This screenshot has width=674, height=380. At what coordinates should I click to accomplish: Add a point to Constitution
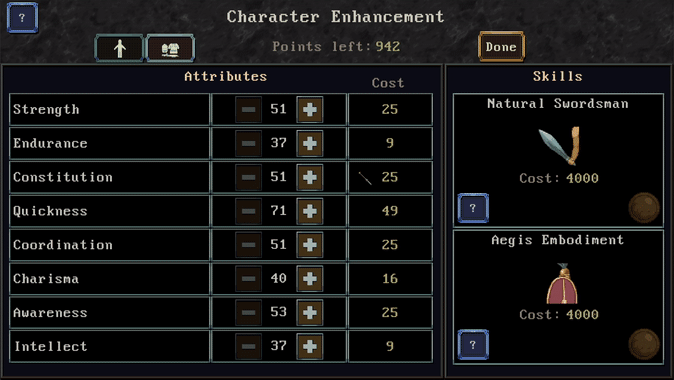309,177
